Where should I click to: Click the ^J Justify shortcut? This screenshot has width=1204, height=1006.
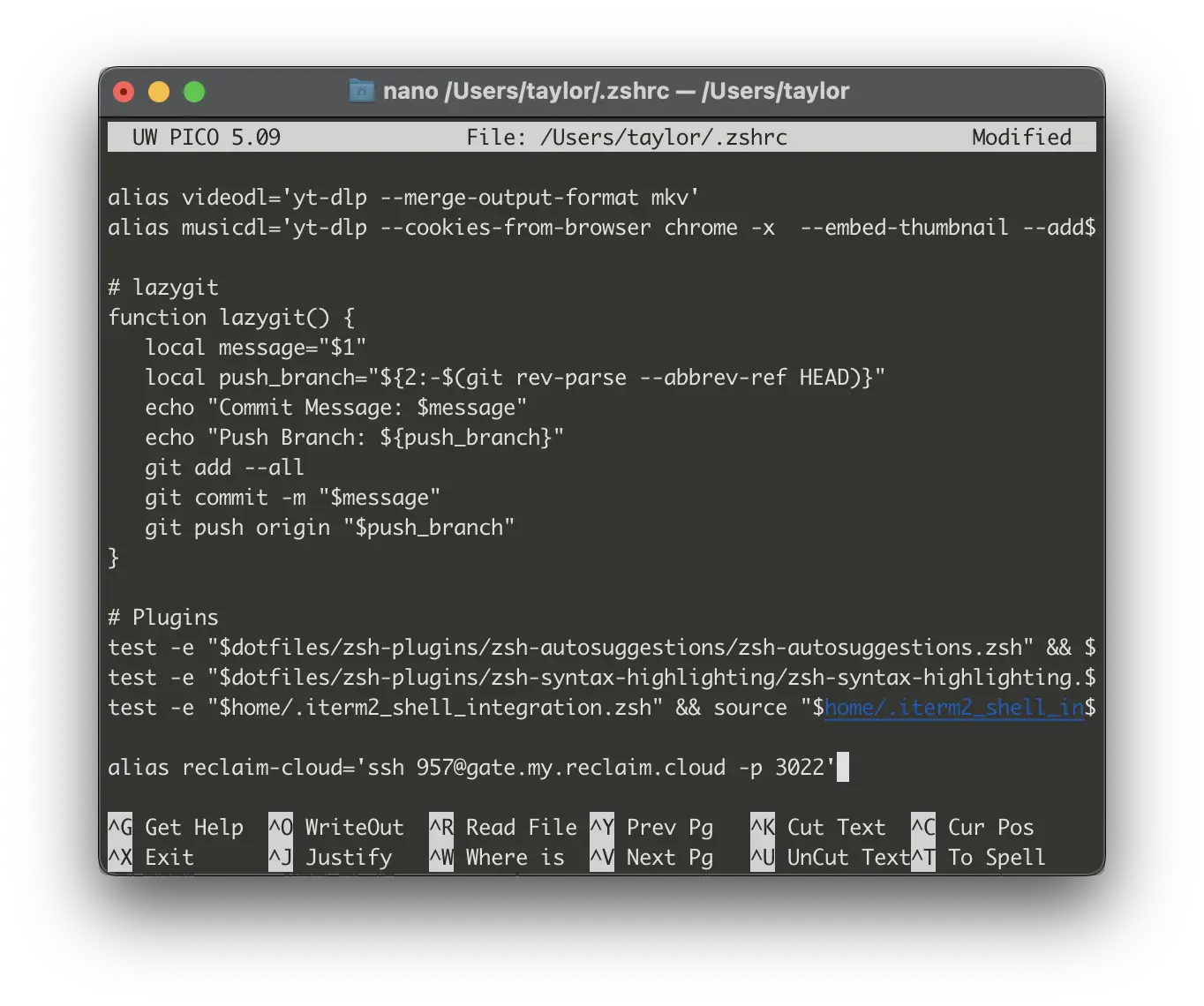[330, 857]
